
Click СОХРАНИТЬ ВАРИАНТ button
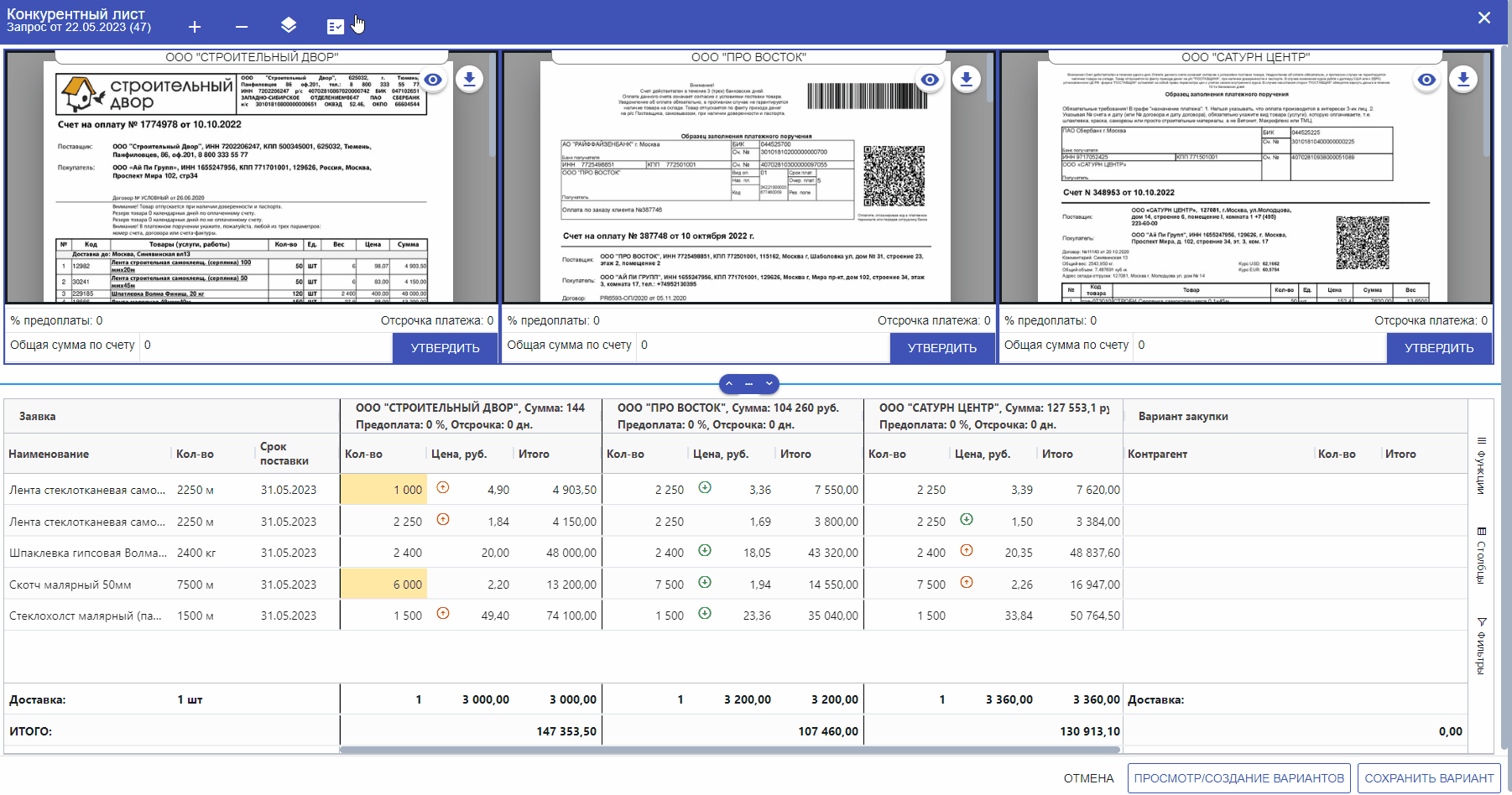(1429, 778)
